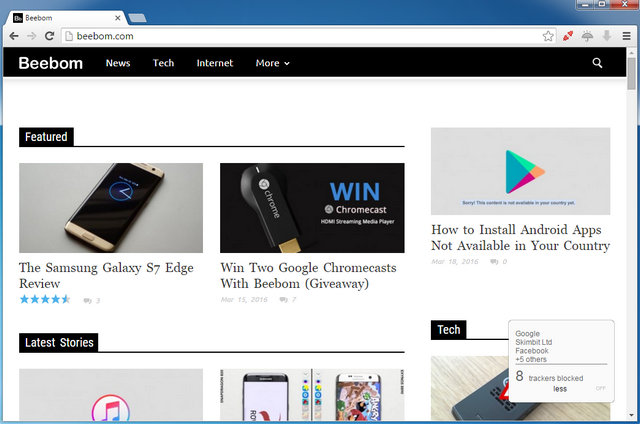Screen dimensions: 640x424
Task: Click the scrollbar down arrow
Action: pos(632,415)
